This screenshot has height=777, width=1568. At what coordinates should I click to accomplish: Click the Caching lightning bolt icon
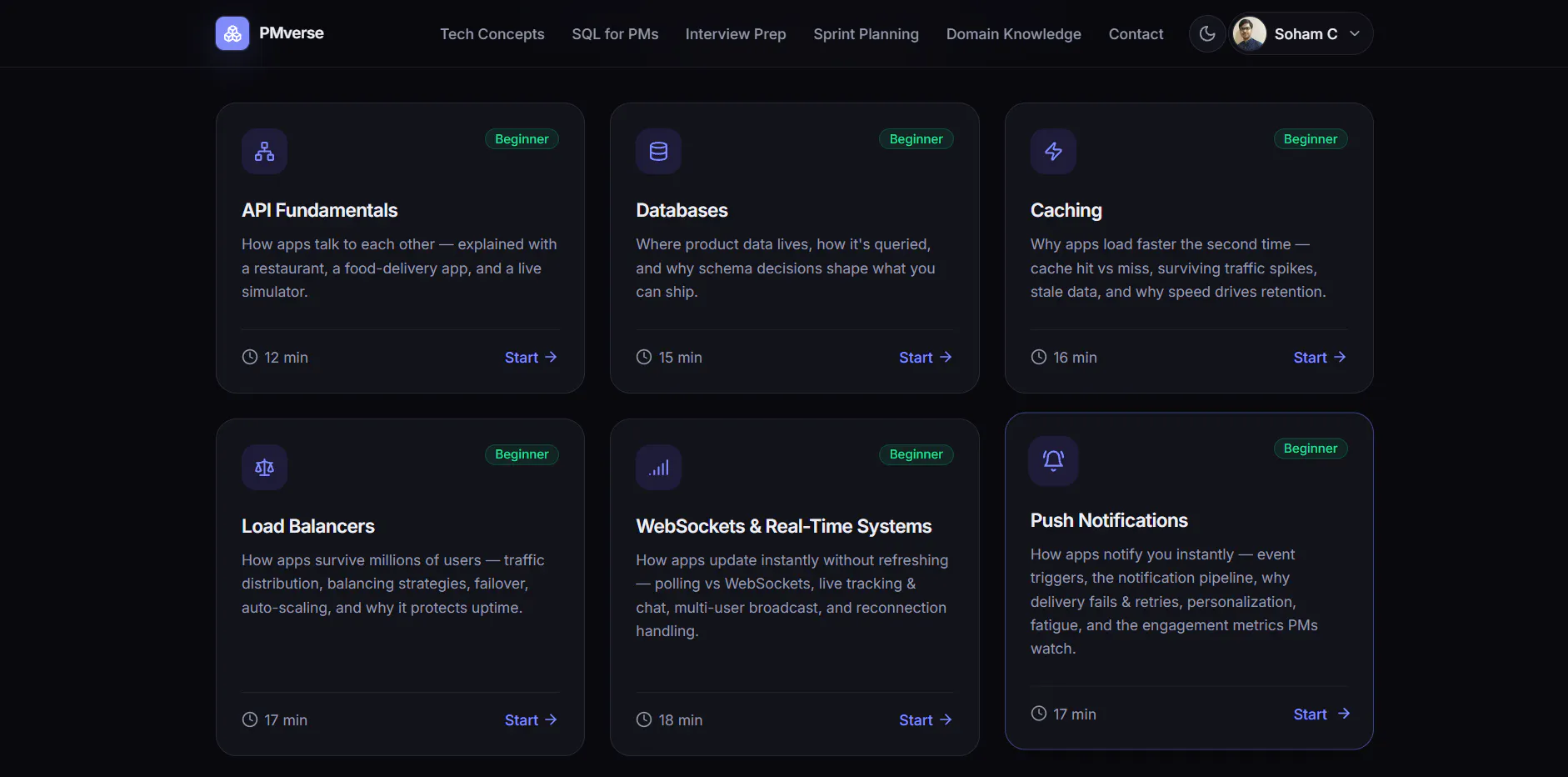point(1053,151)
